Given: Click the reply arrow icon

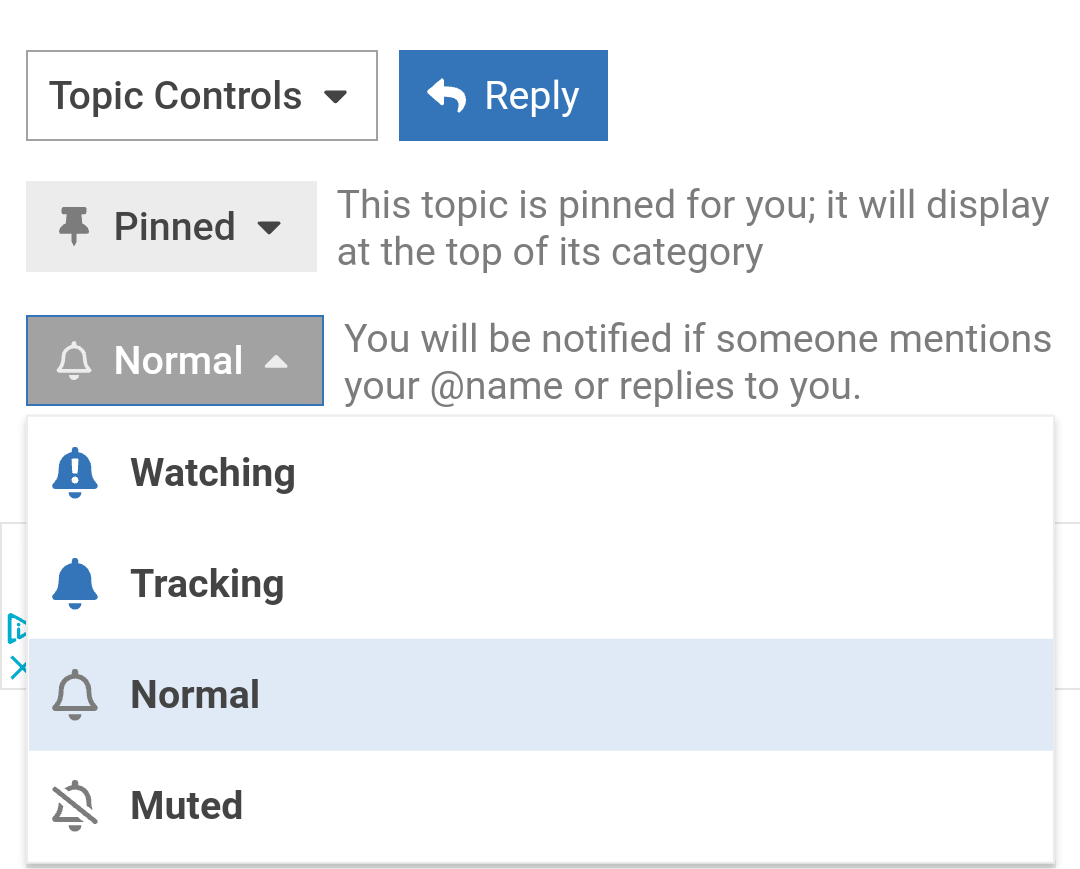Looking at the screenshot, I should pyautogui.click(x=446, y=95).
